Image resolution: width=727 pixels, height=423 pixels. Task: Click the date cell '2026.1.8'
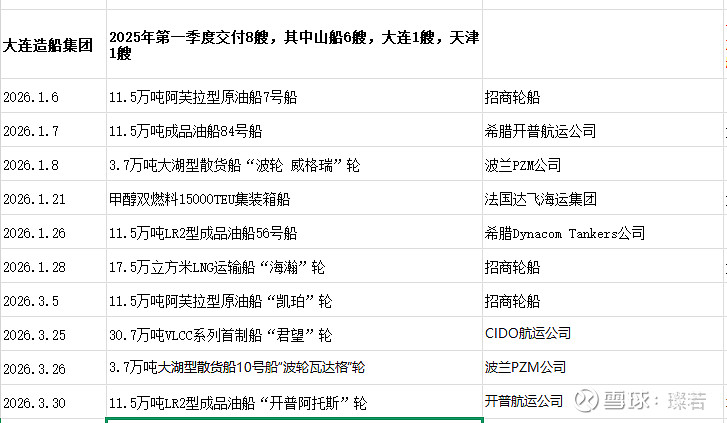point(53,164)
